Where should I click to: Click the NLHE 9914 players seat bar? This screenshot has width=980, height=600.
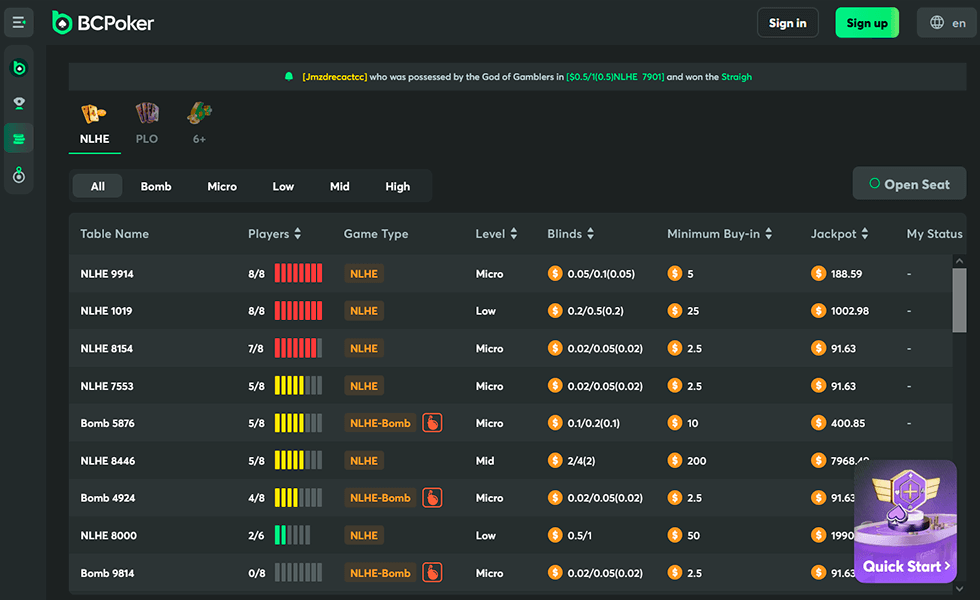click(x=298, y=273)
